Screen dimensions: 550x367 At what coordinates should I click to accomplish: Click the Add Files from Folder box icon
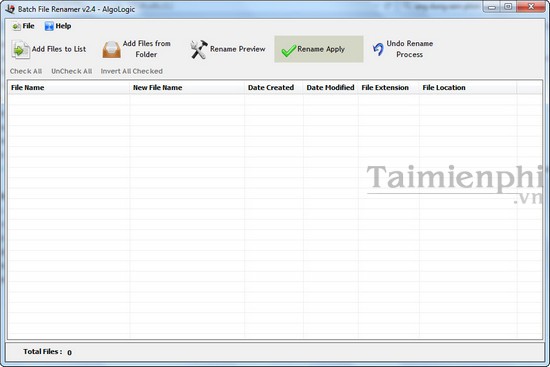click(x=112, y=49)
